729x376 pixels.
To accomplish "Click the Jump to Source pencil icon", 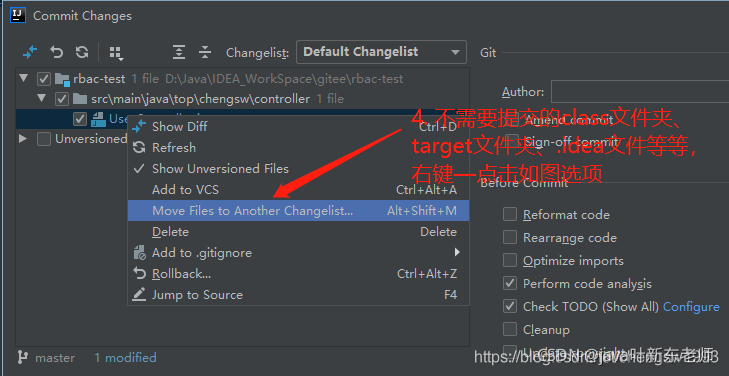I will click(x=139, y=295).
